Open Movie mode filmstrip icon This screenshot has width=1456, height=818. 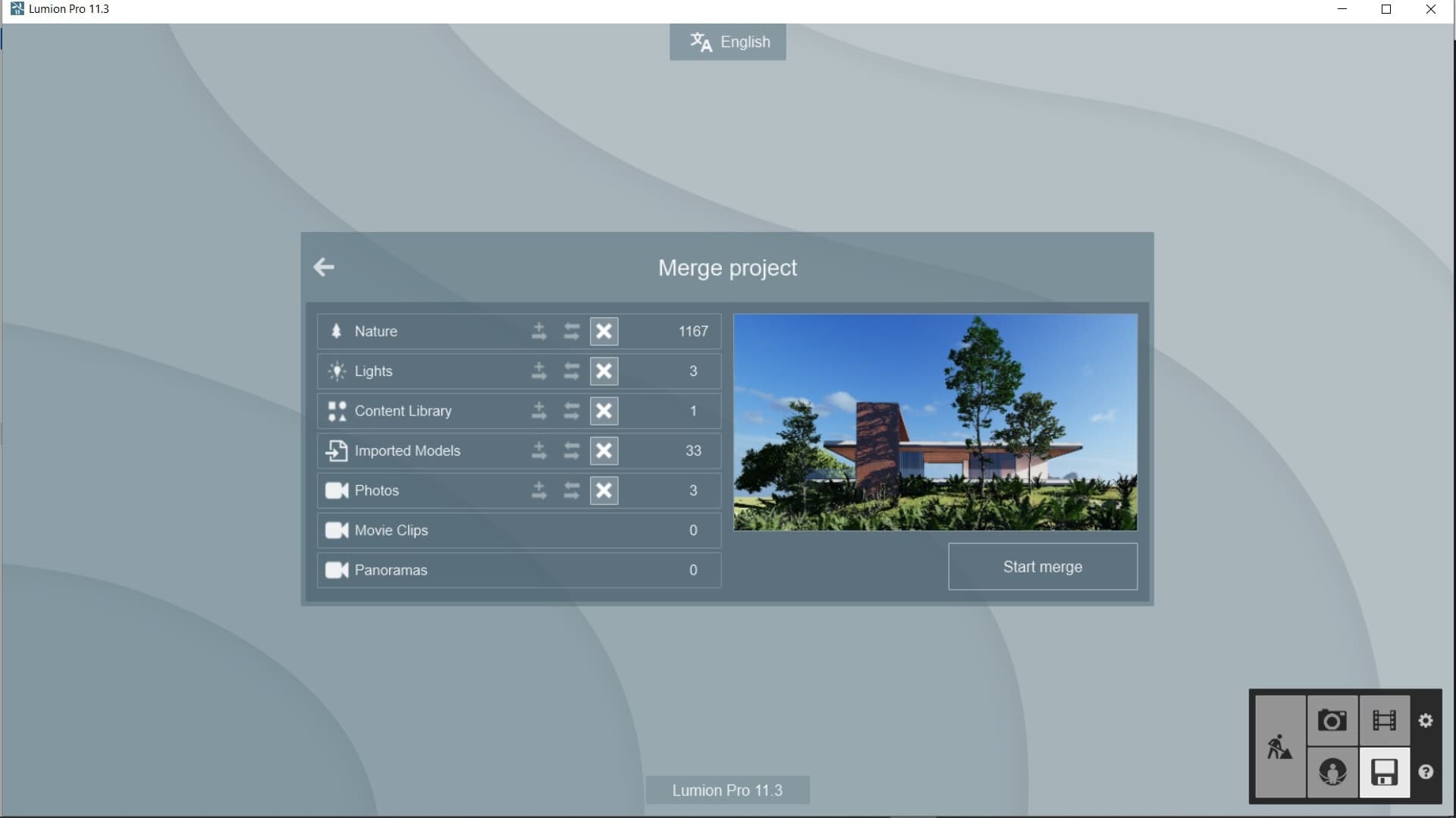pos(1384,720)
